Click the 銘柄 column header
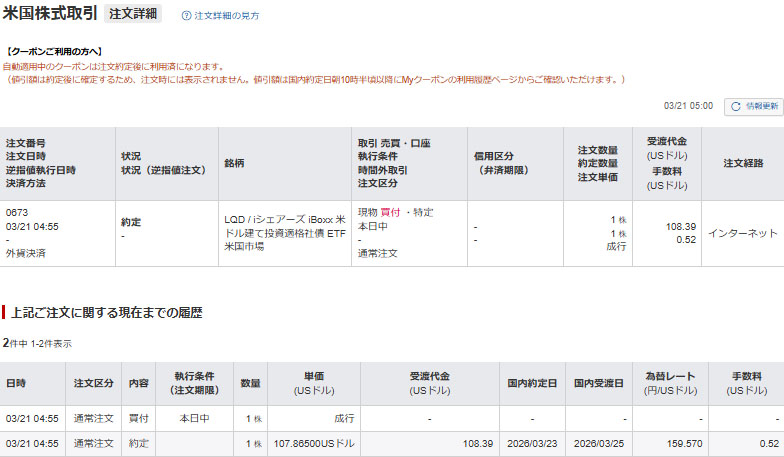Image resolution: width=784 pixels, height=457 pixels. click(x=235, y=163)
